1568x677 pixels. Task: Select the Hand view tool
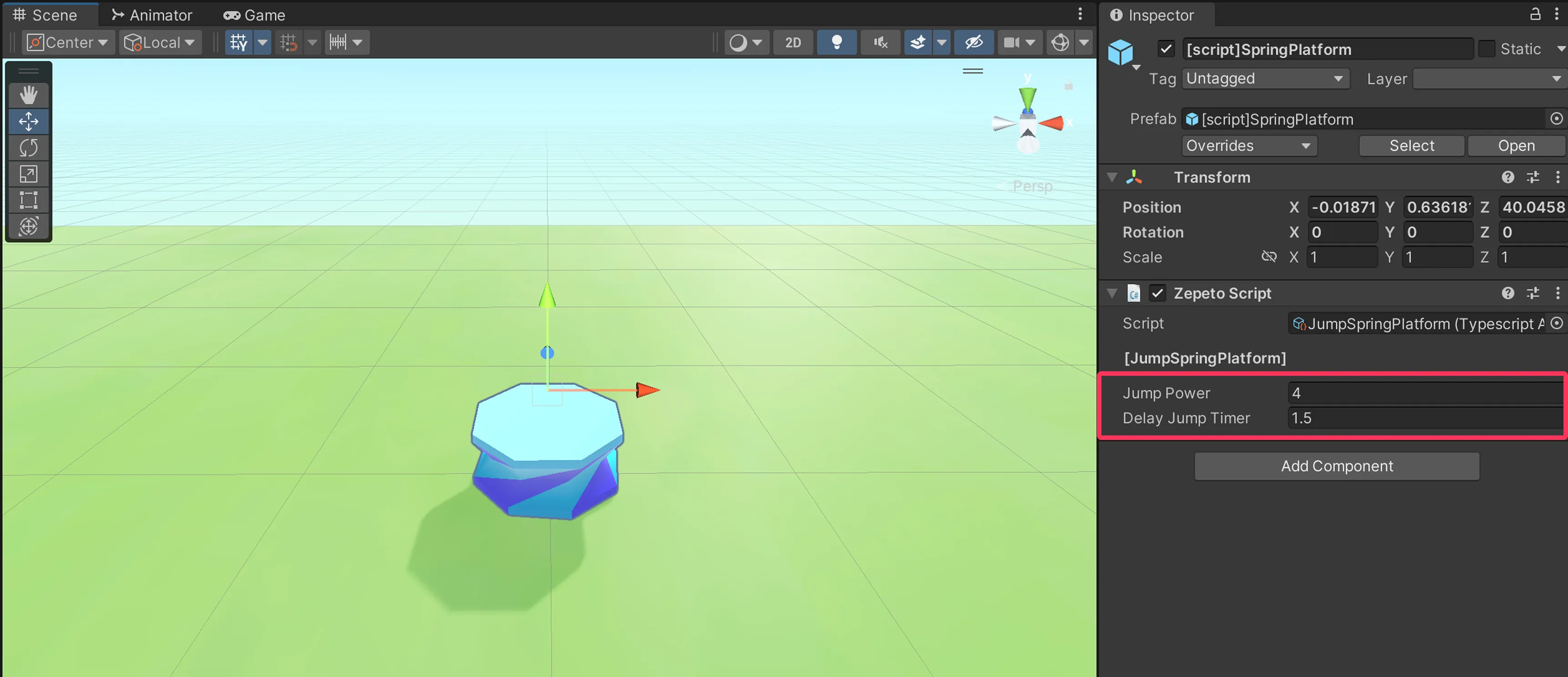(29, 94)
